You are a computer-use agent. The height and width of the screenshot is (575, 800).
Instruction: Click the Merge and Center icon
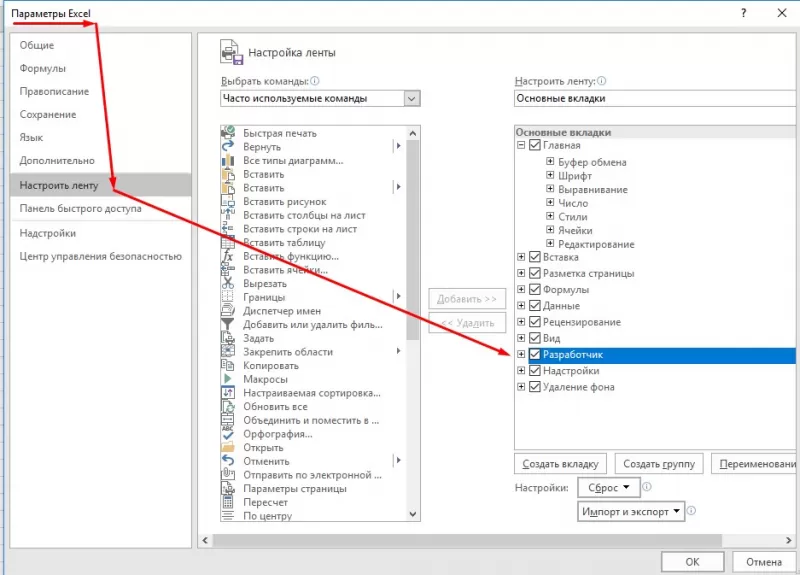click(228, 420)
